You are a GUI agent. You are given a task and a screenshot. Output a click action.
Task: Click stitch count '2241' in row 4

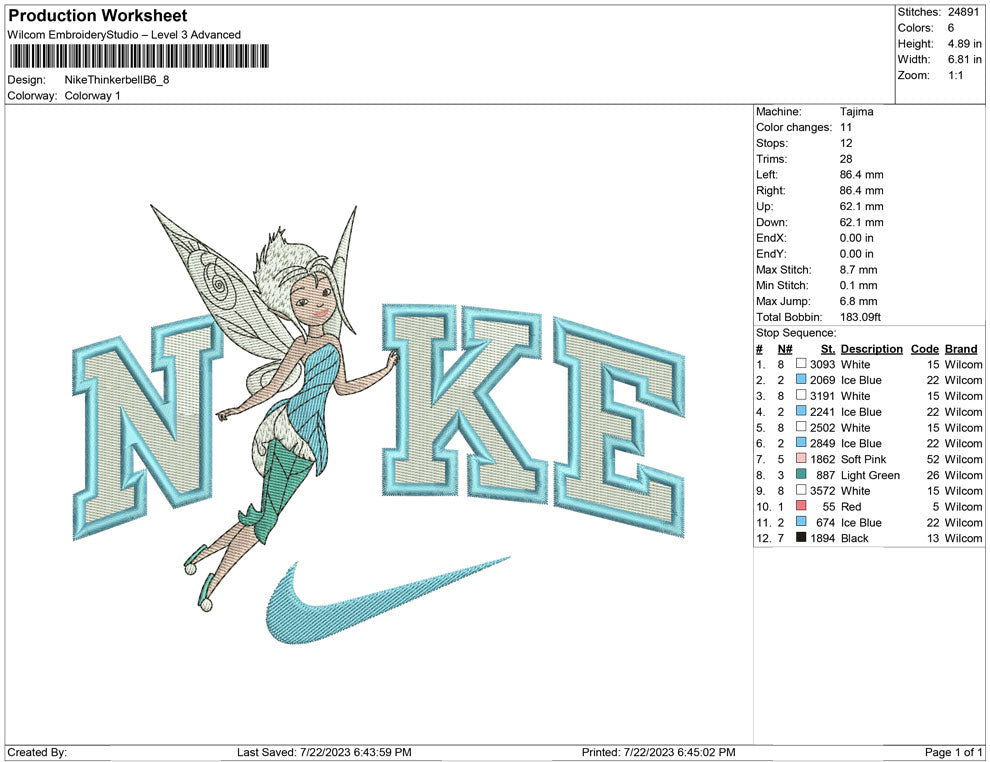(x=823, y=412)
